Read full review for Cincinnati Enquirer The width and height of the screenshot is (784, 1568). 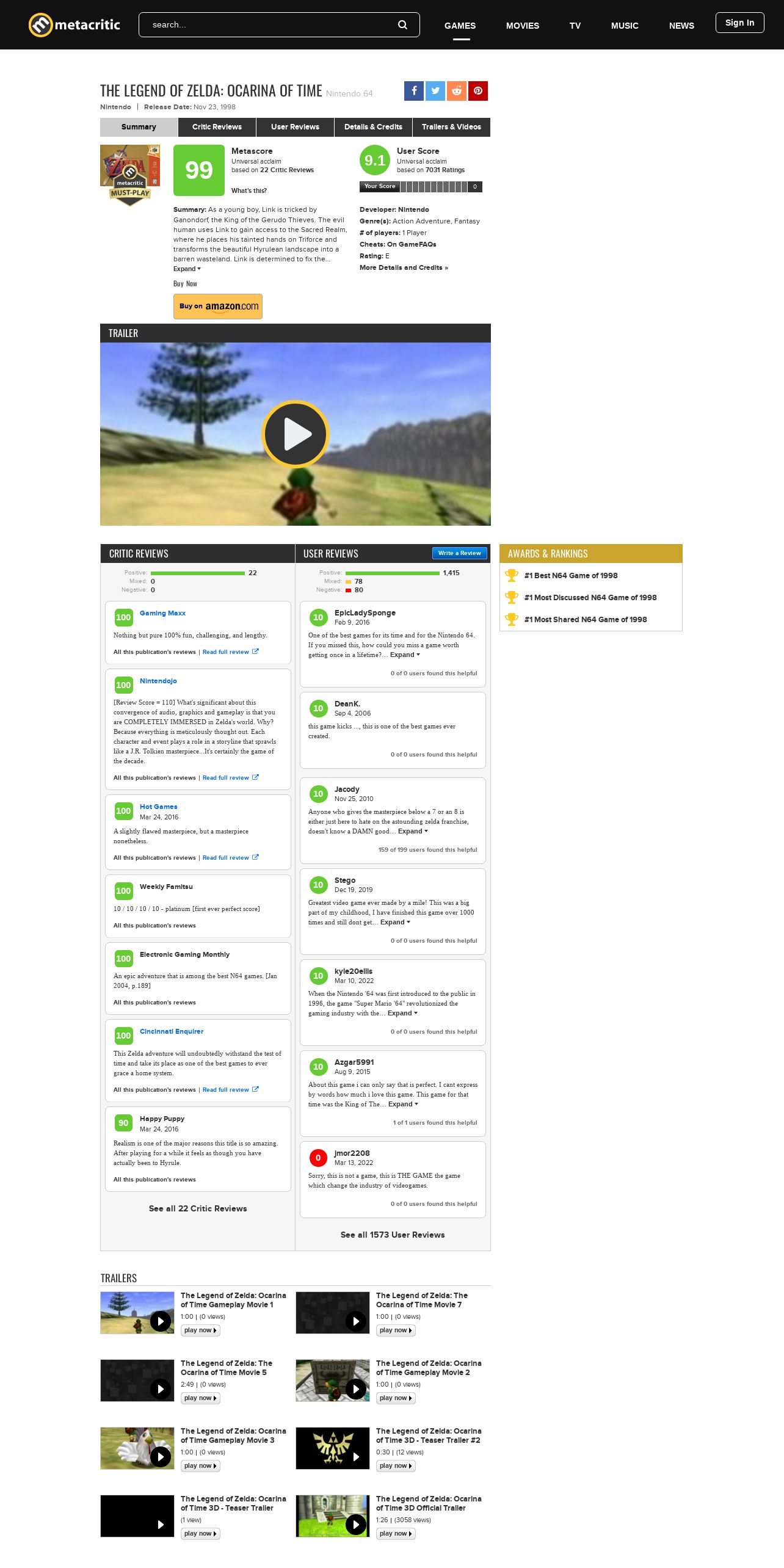pos(226,1089)
